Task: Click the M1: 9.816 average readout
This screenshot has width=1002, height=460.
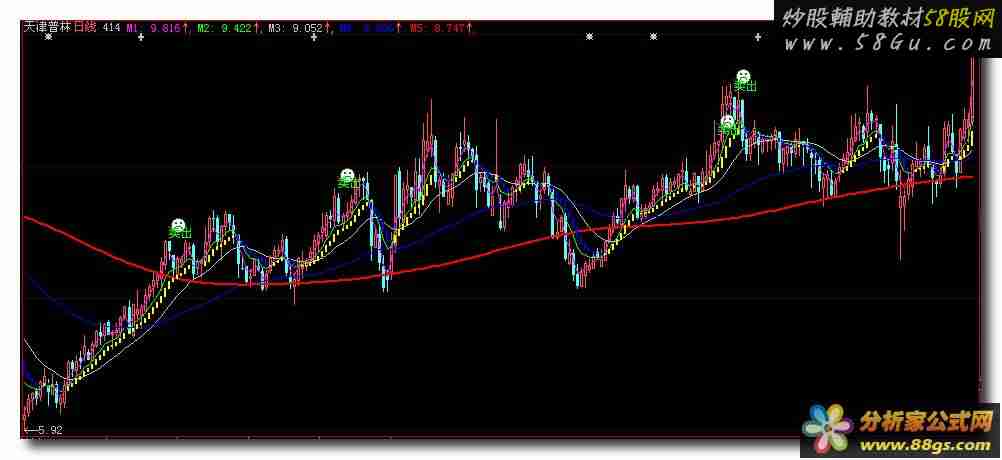Action: [157, 27]
